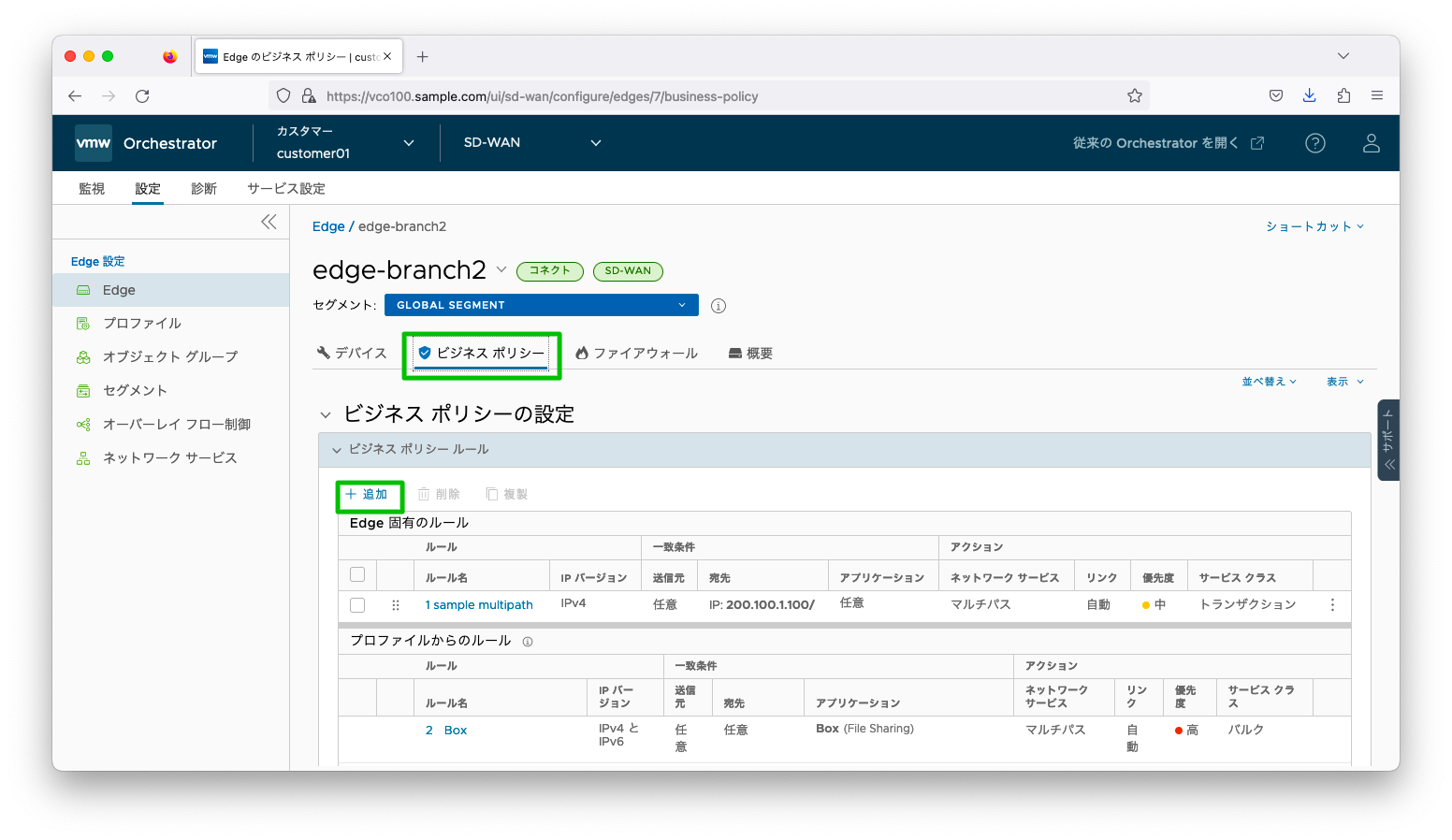Click the VMware Orchestrator logo
Screen dimensions: 1452x840
pos(94,143)
